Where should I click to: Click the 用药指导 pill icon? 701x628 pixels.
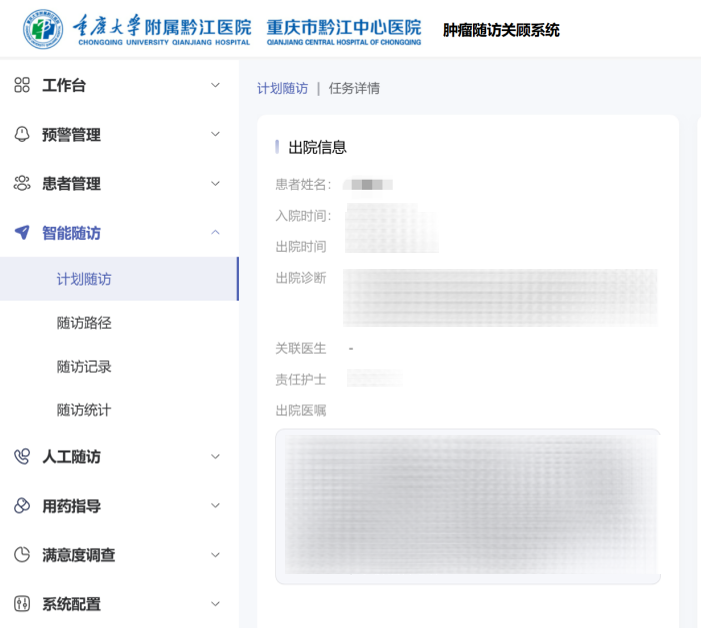22,506
